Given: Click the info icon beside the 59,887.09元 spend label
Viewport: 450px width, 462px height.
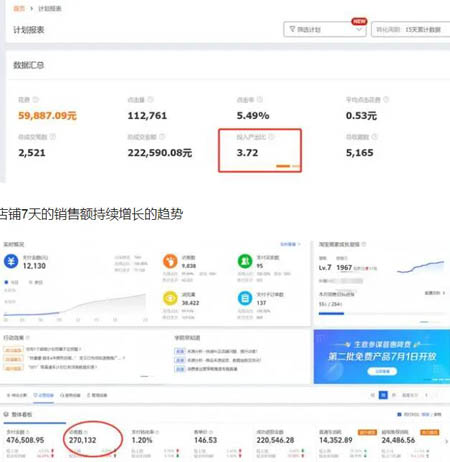Looking at the screenshot, I should pos(36,99).
